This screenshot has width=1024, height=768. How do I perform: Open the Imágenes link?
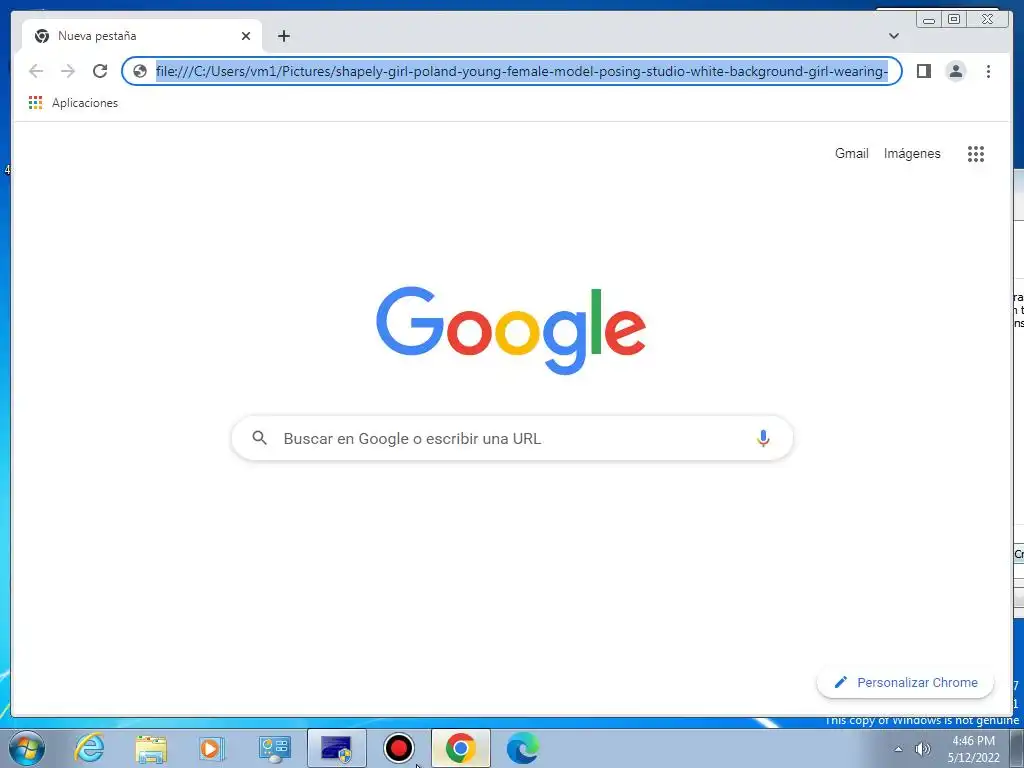coord(912,153)
